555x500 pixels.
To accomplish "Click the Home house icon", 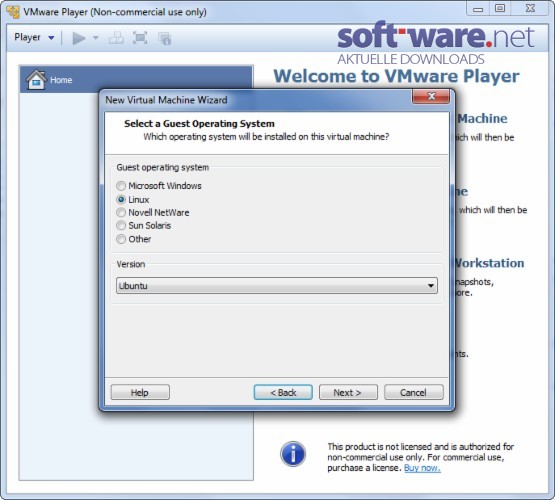I will pyautogui.click(x=36, y=80).
